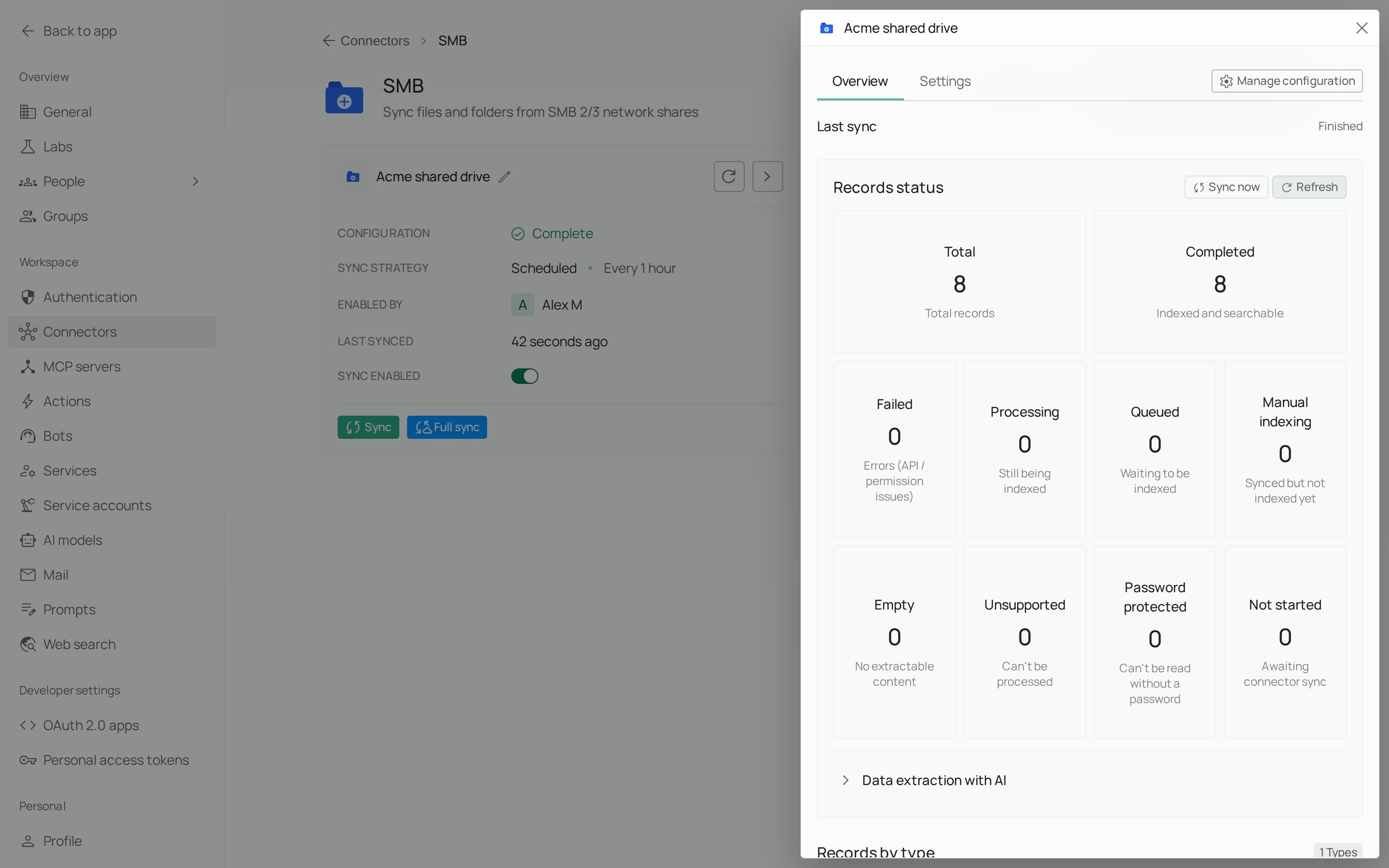Expand the People submenu chevron
This screenshot has height=868, width=1389.
point(196,181)
